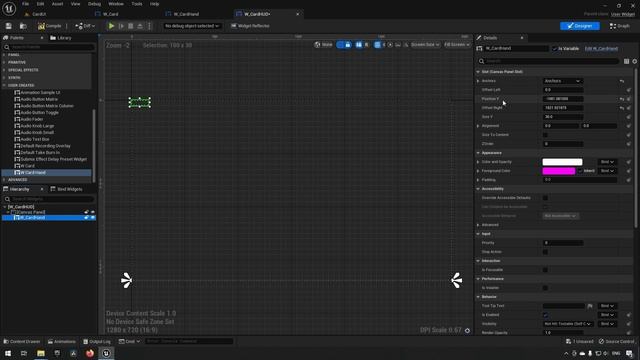Image resolution: width=640 pixels, height=360 pixels.
Task: Switch to the W_Card tab
Action: click(110, 14)
